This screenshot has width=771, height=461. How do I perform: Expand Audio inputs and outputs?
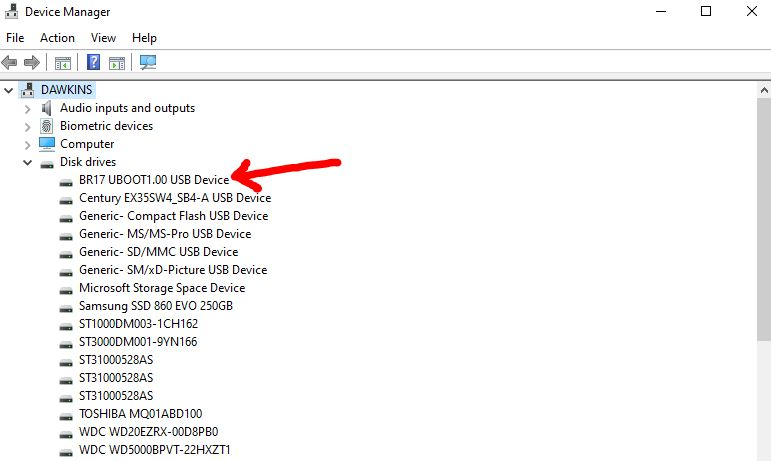(28, 109)
